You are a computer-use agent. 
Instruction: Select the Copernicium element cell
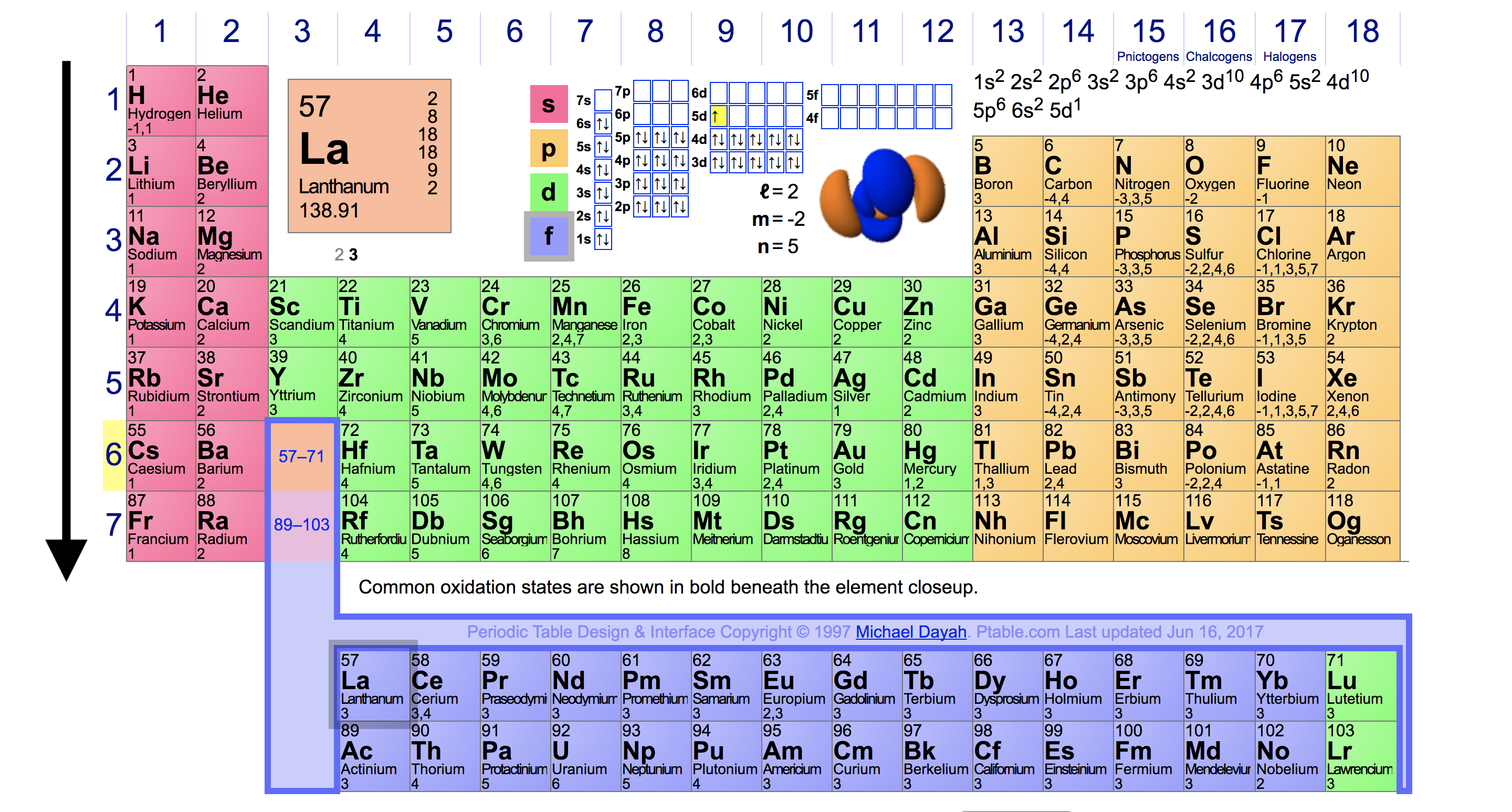937,526
